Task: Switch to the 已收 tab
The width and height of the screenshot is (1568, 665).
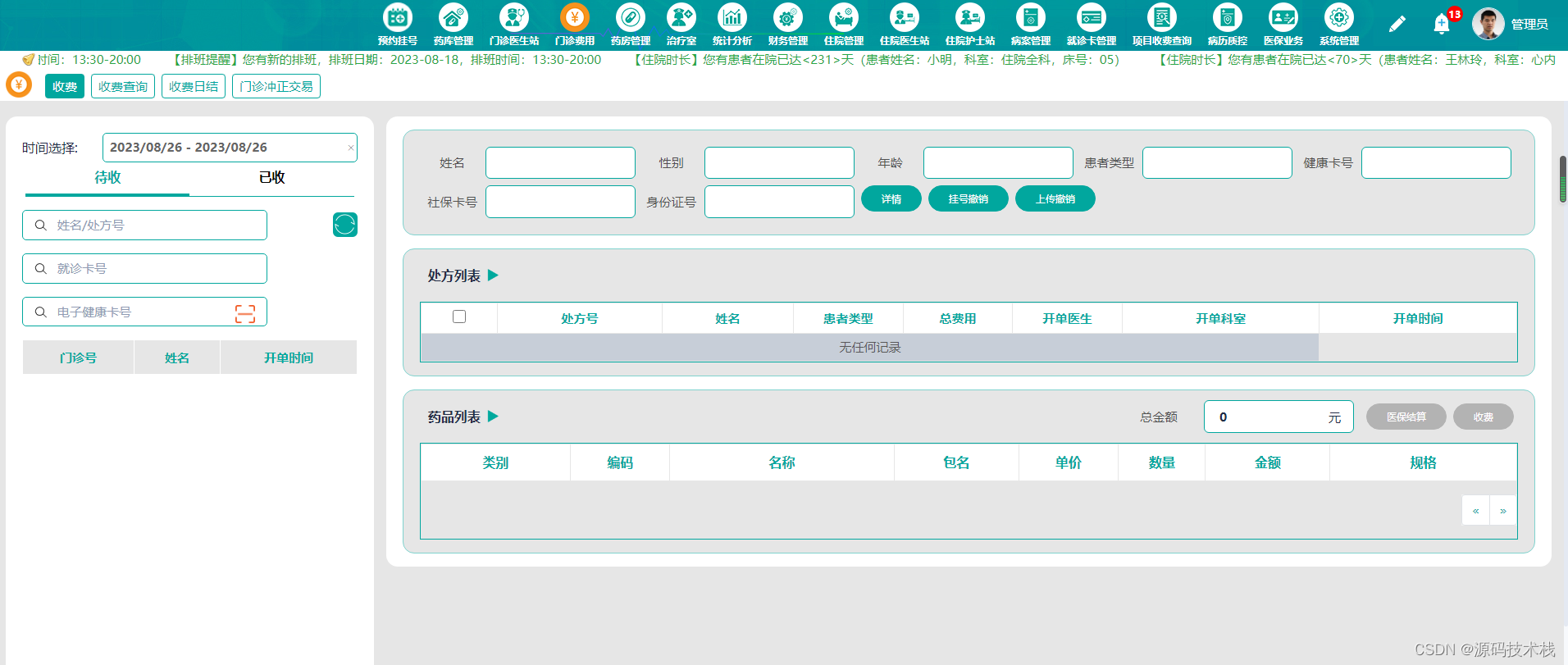Action: coord(271,177)
